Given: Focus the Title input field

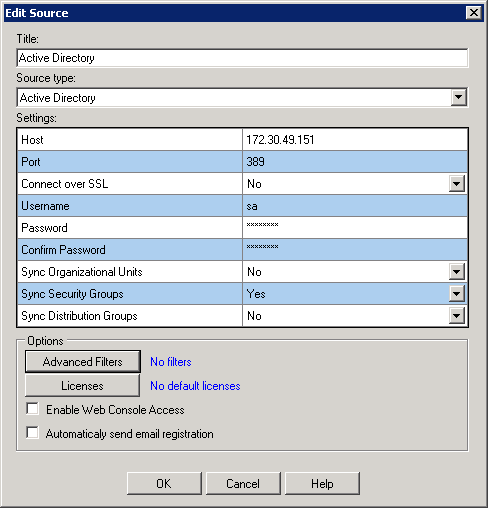Looking at the screenshot, I should pyautogui.click(x=242, y=58).
